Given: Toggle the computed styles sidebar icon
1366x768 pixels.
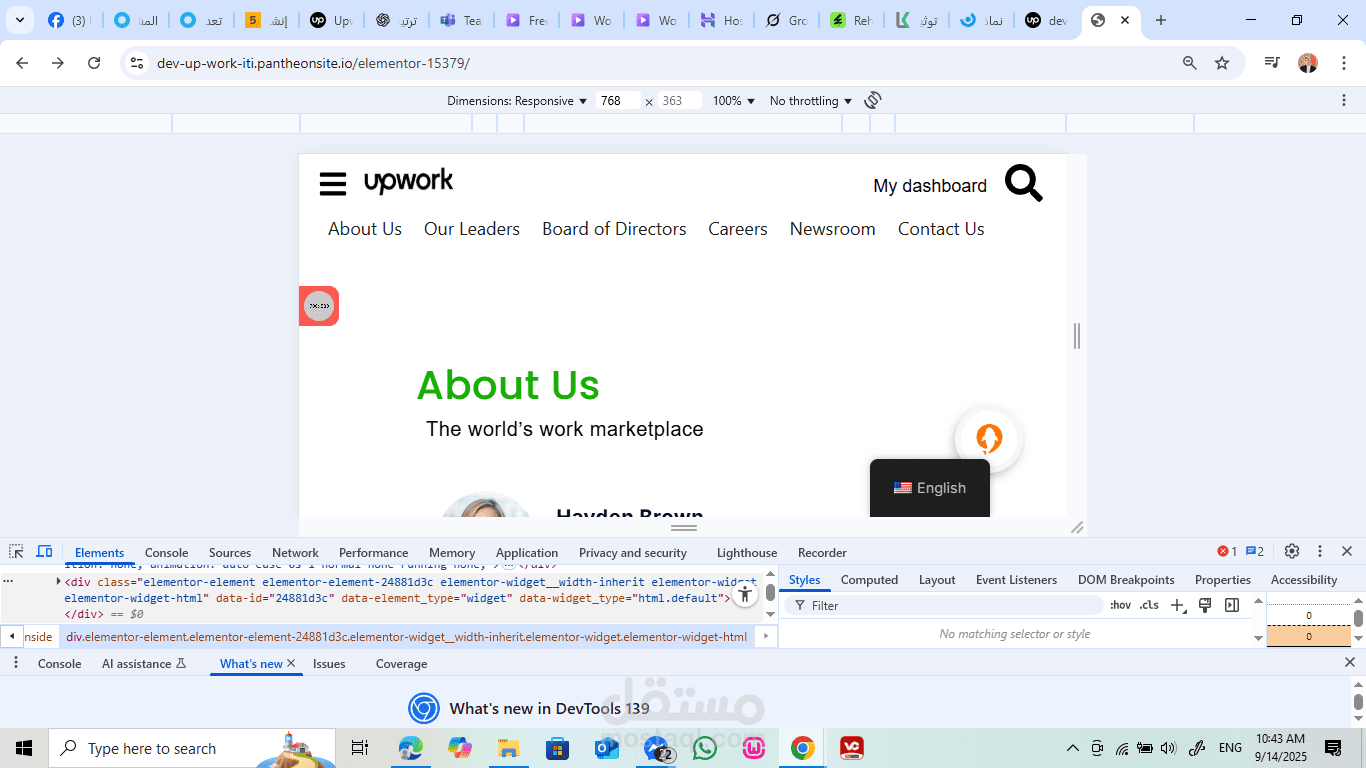Looking at the screenshot, I should pos(1232,605).
